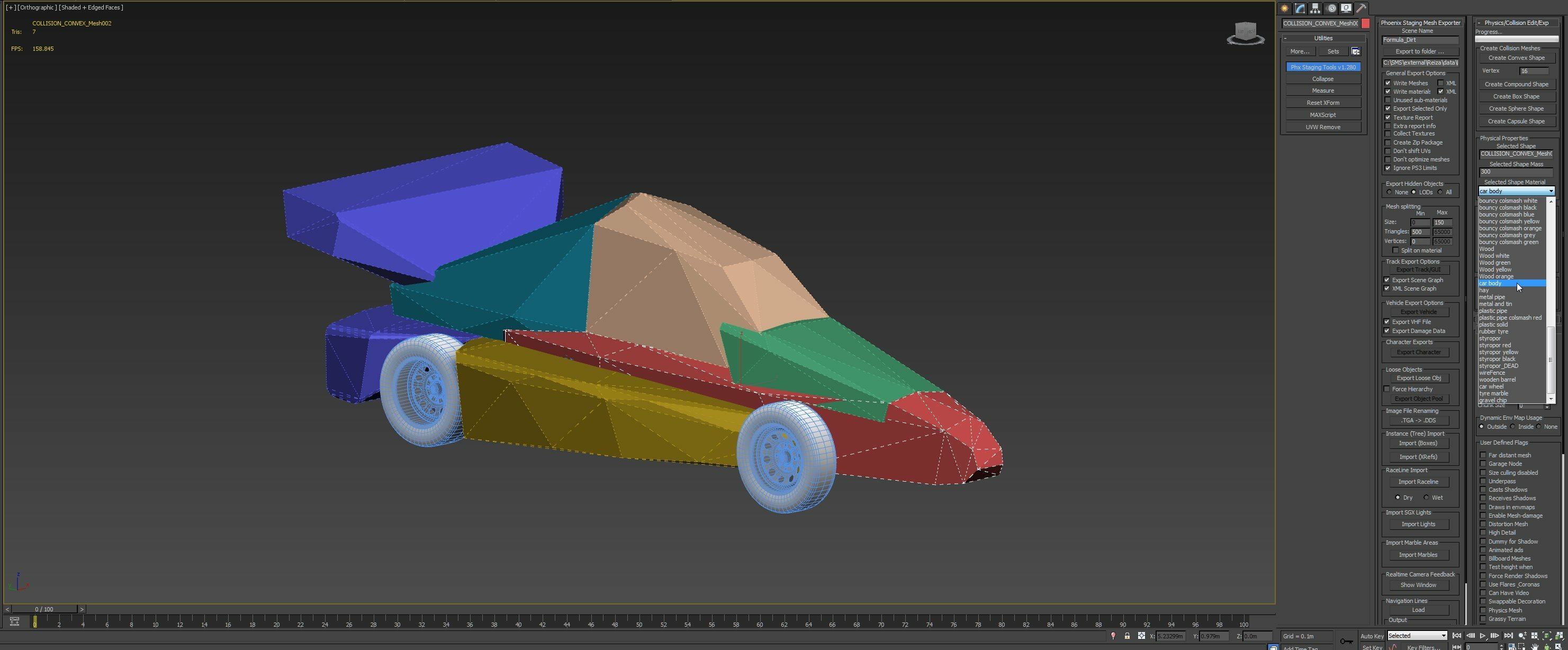
Task: Collapse the Physics/Collision Edit/Exp rollout
Action: pos(1516,23)
